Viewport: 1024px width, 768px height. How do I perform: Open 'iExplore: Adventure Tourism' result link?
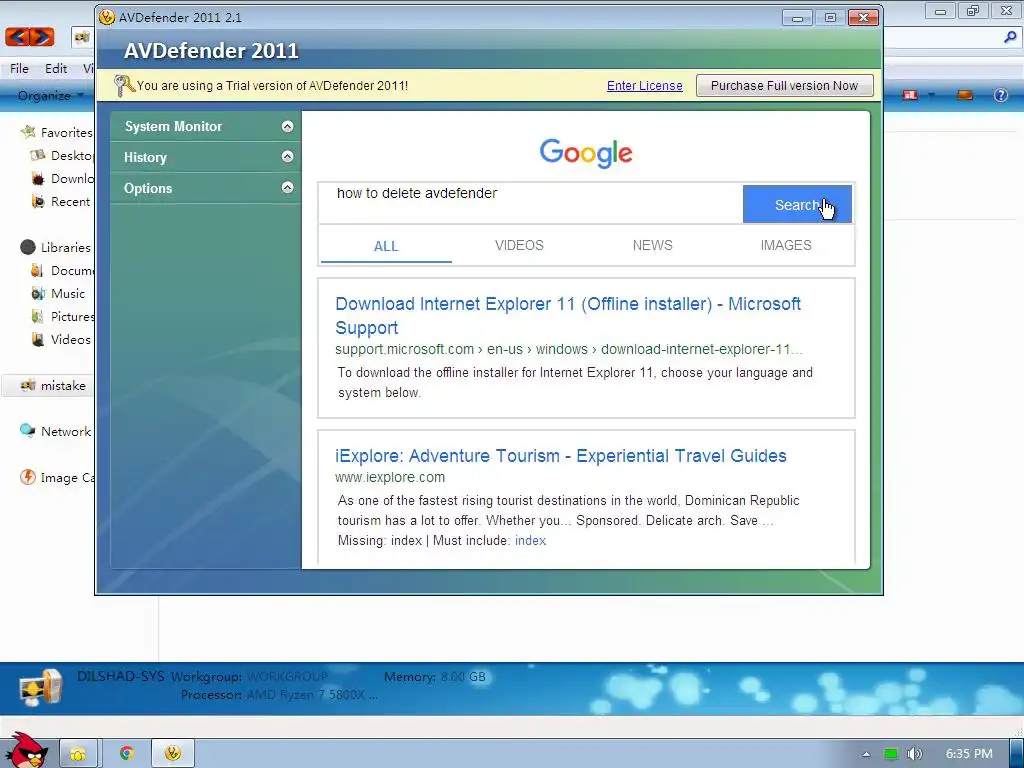point(561,456)
